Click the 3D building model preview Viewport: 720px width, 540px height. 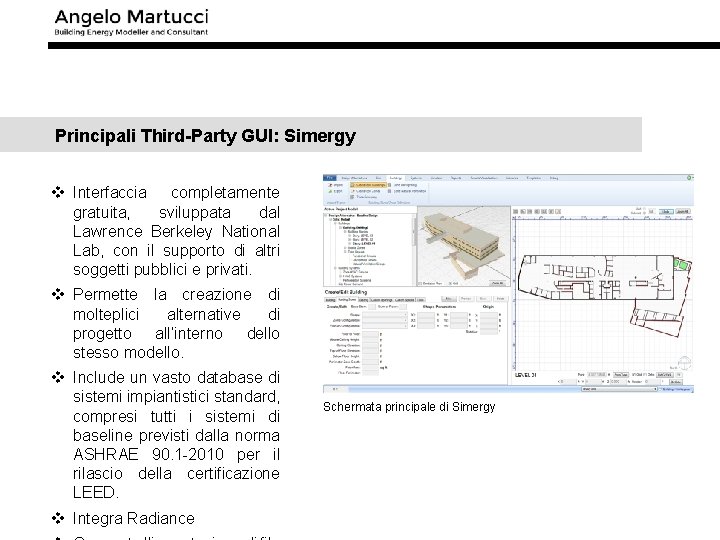point(464,246)
